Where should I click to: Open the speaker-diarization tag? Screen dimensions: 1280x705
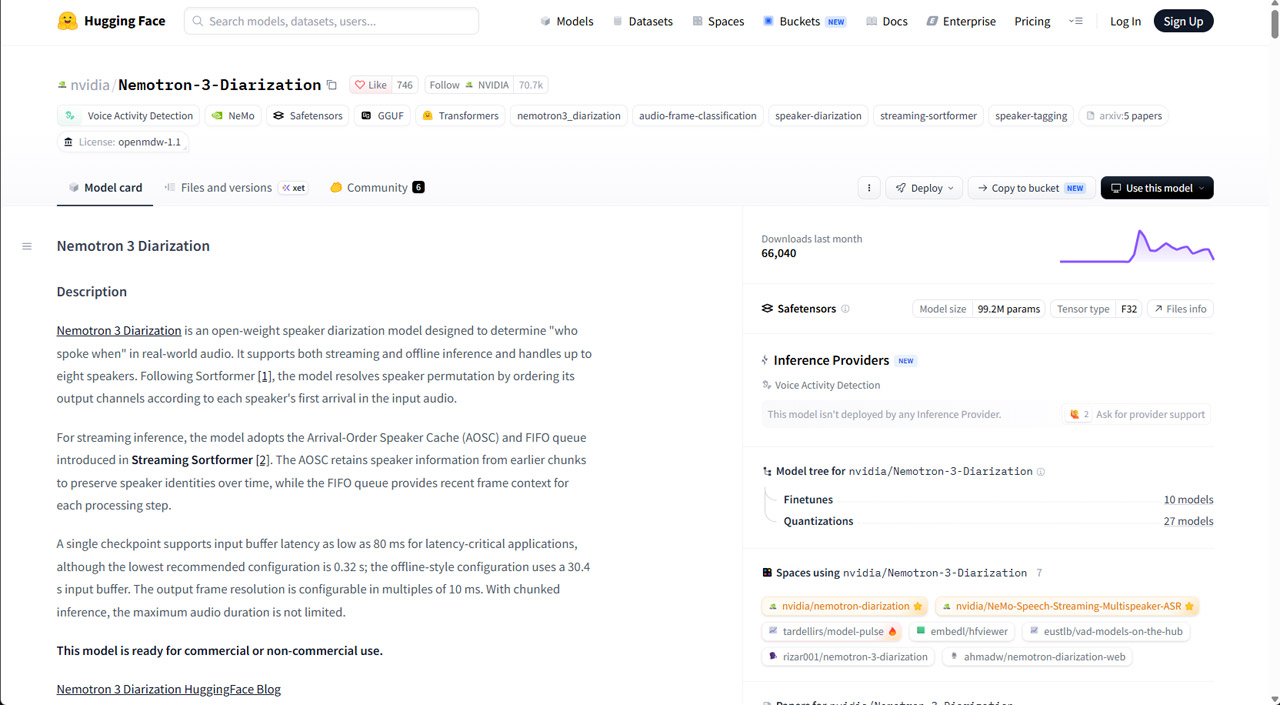(818, 116)
